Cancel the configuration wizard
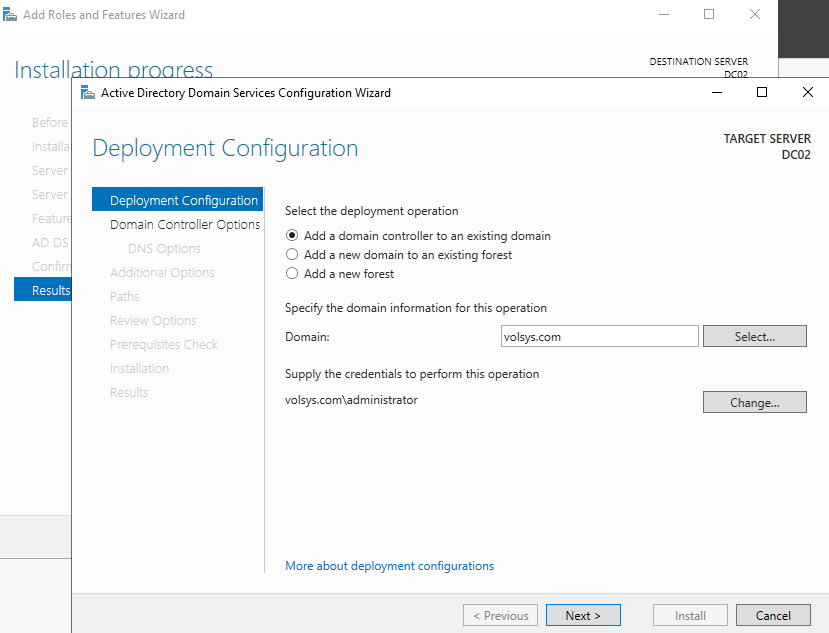This screenshot has width=829, height=633. point(772,616)
